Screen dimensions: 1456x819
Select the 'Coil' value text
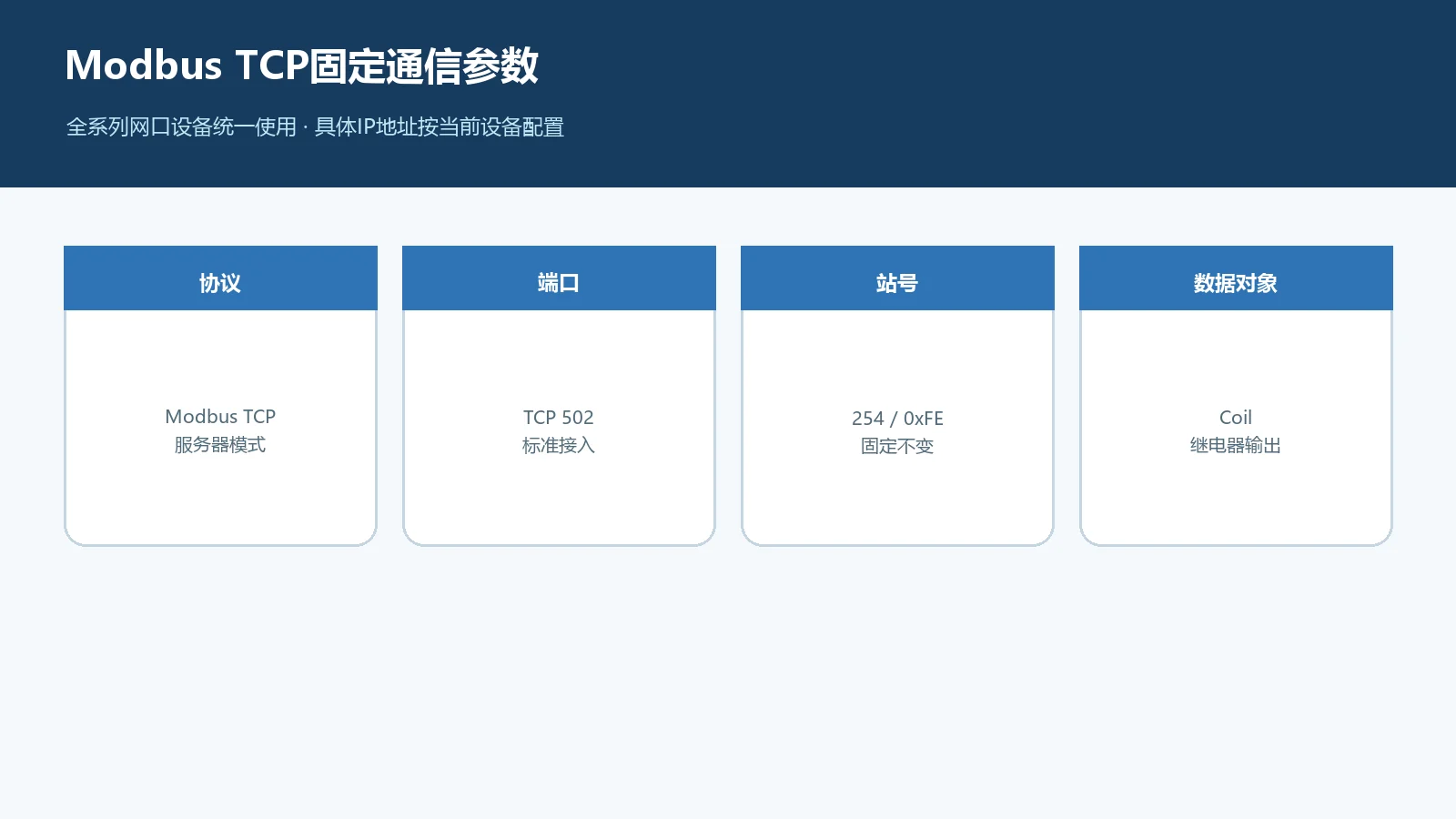(1236, 418)
